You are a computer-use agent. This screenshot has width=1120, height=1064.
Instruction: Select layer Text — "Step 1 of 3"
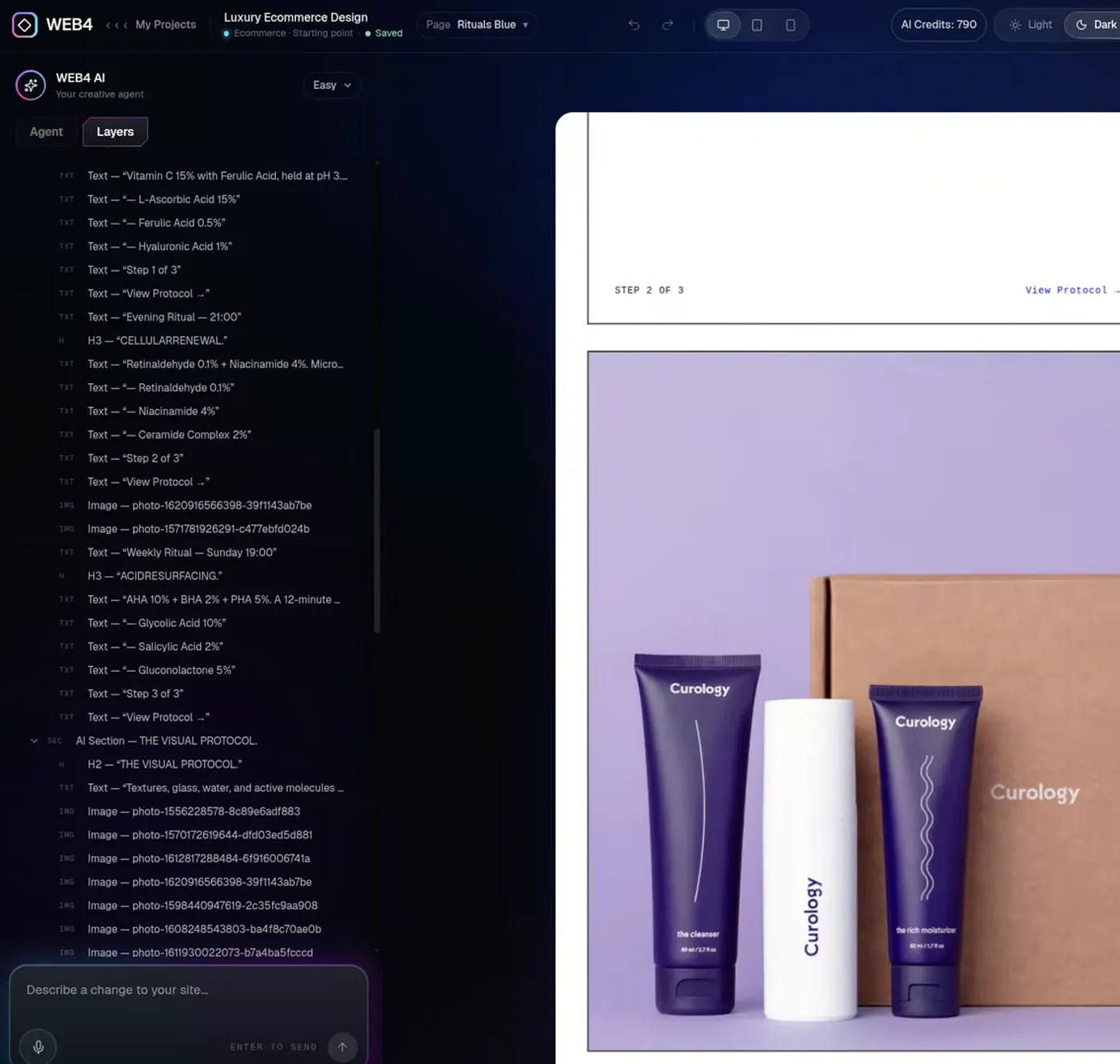click(x=134, y=270)
